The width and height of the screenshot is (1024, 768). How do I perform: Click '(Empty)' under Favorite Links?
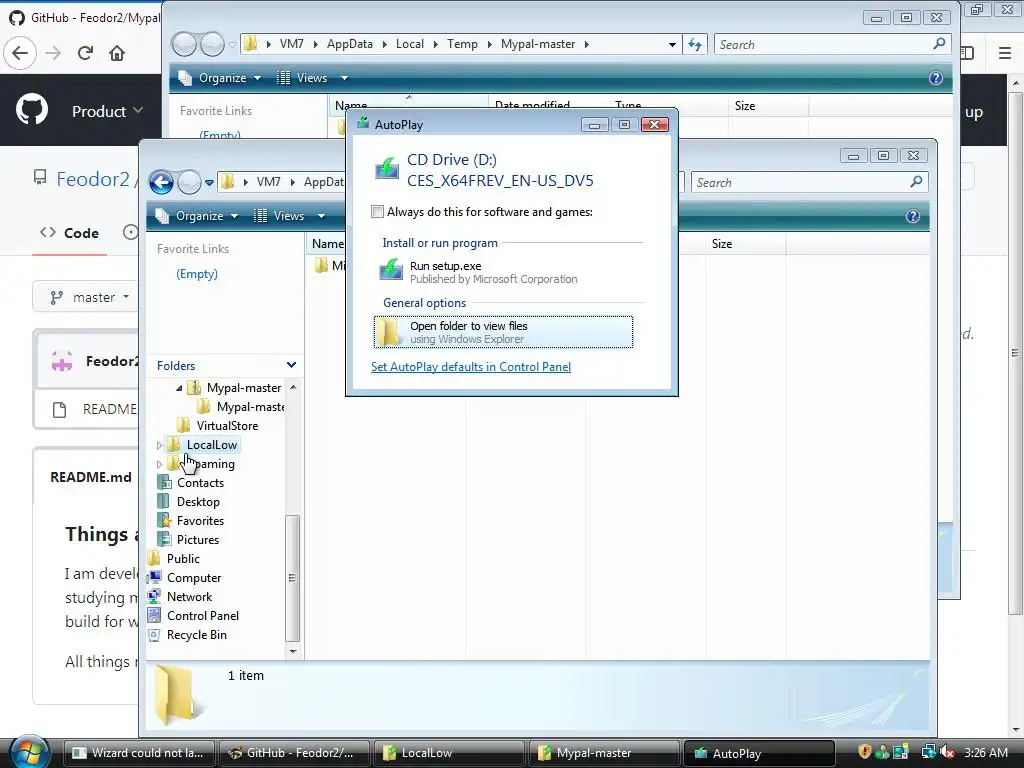197,274
